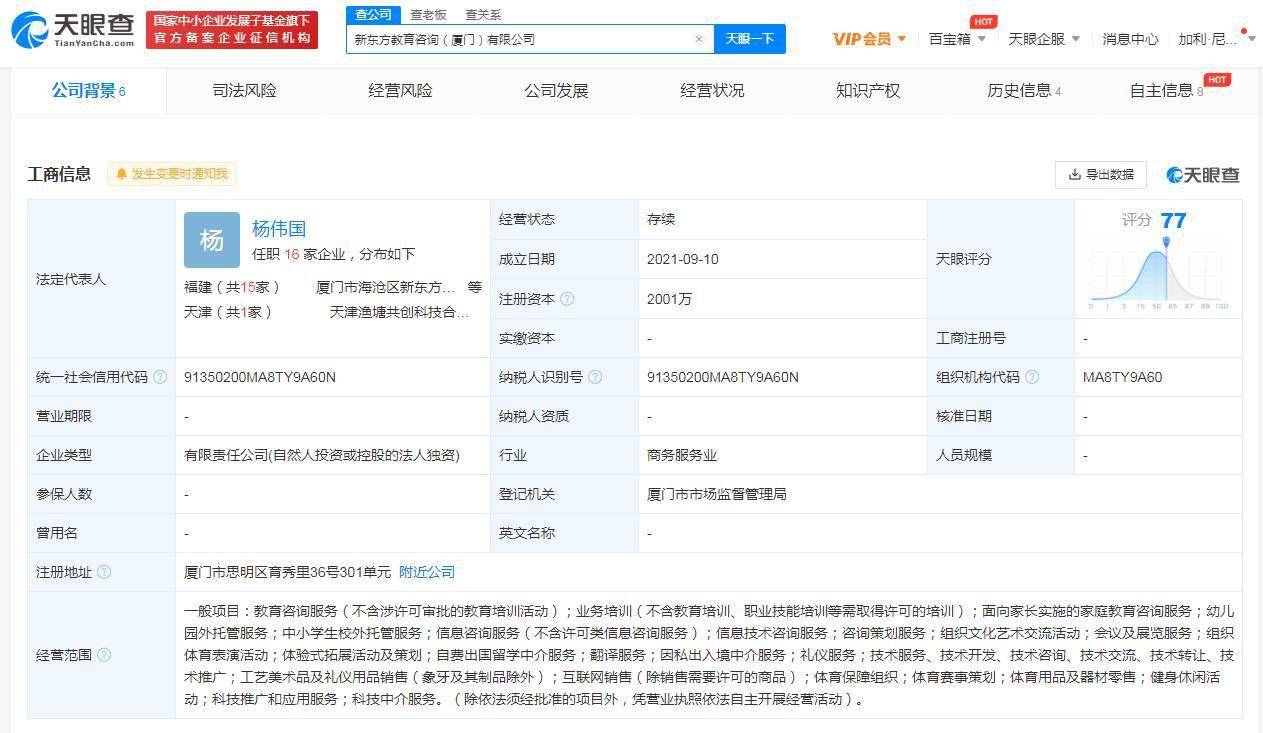Open the 加利·尼 user account dropdown
The height and width of the screenshot is (733, 1263).
pos(1216,39)
